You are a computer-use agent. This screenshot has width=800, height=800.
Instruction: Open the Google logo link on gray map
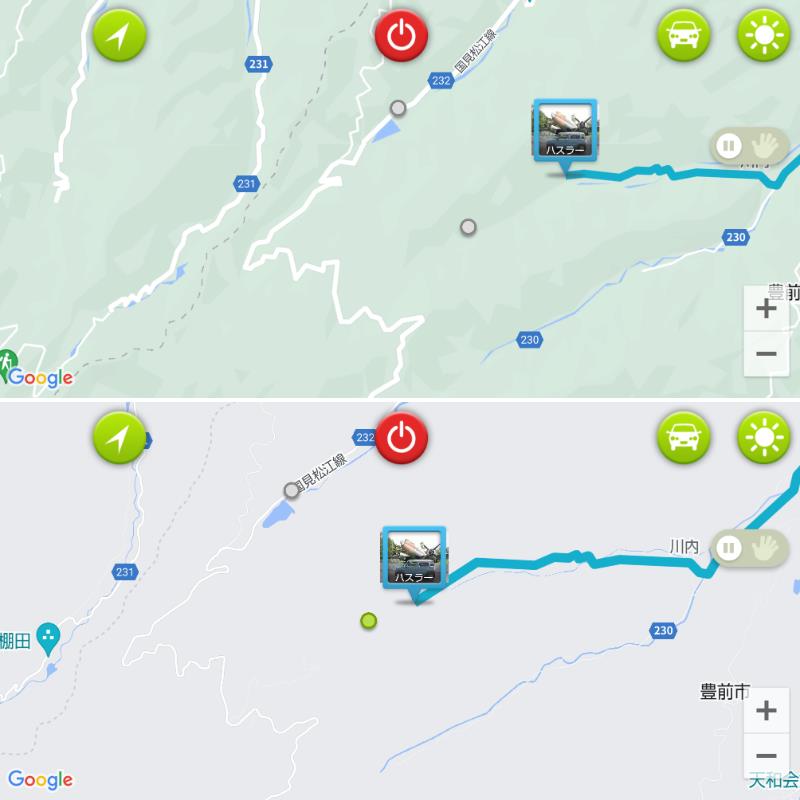coord(40,780)
